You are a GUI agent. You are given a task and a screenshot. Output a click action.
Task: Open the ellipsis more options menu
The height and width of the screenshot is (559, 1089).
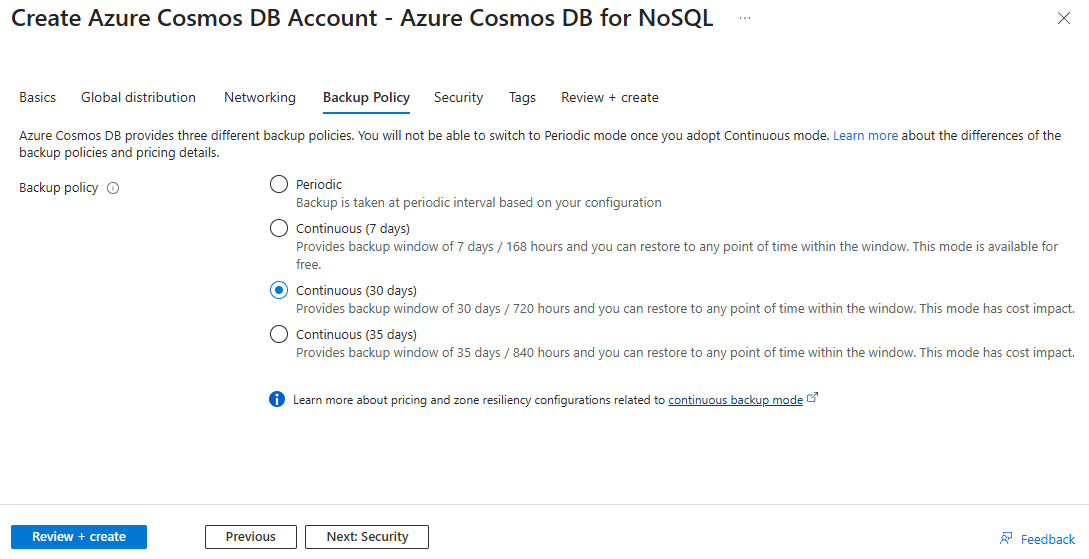point(745,18)
